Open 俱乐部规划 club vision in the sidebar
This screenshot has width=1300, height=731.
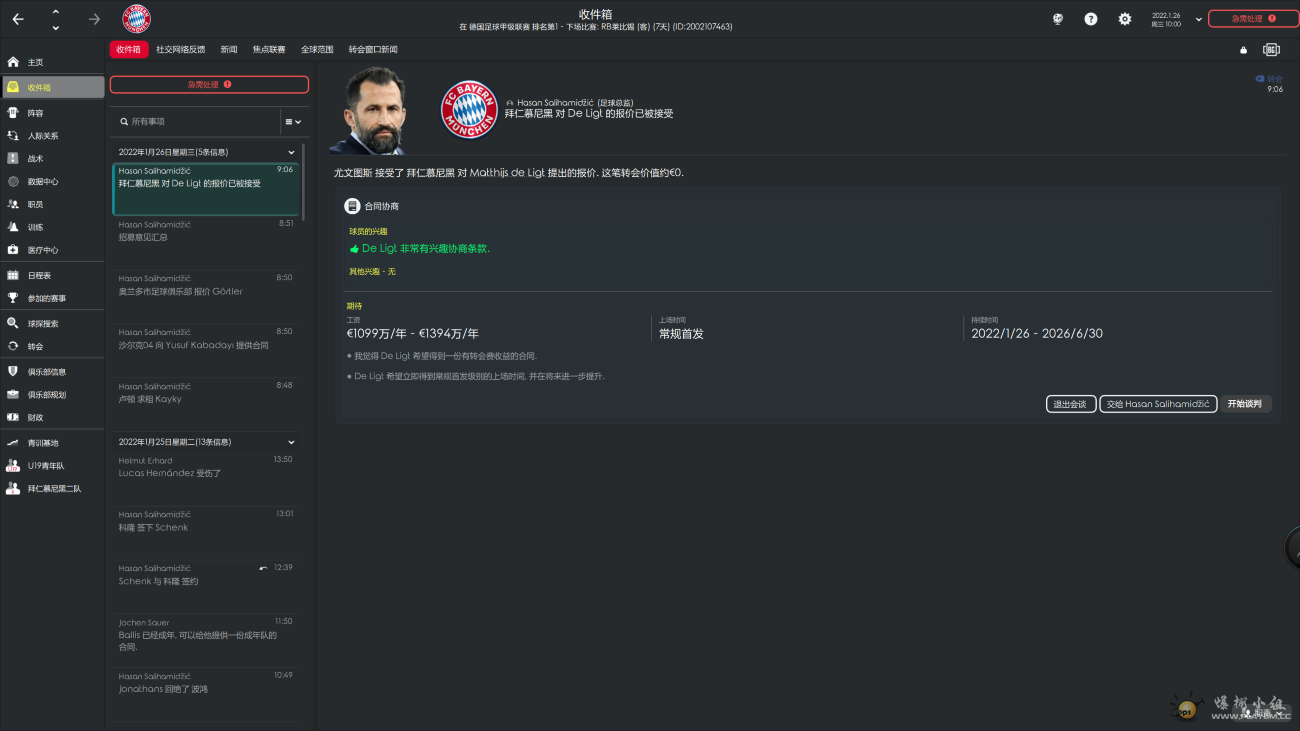point(52,394)
